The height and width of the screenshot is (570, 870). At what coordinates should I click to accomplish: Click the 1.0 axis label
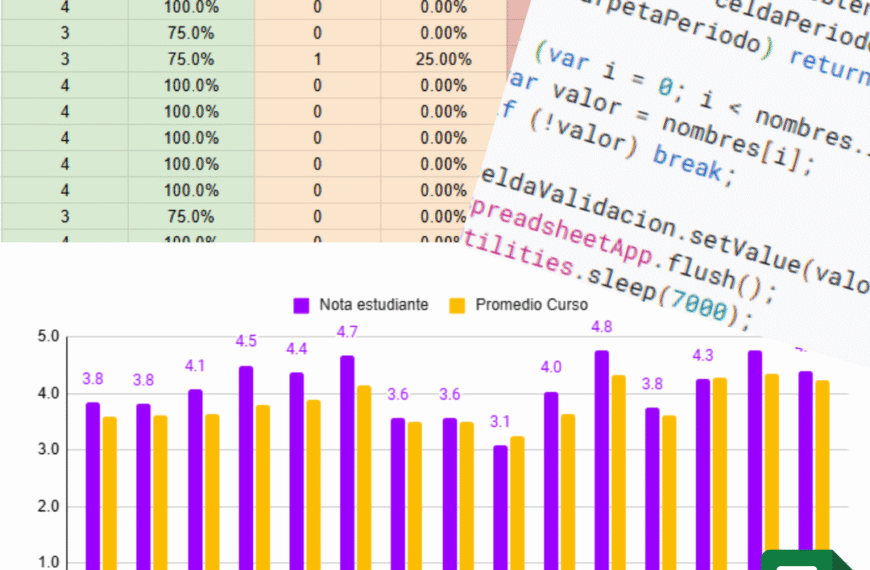click(x=48, y=562)
